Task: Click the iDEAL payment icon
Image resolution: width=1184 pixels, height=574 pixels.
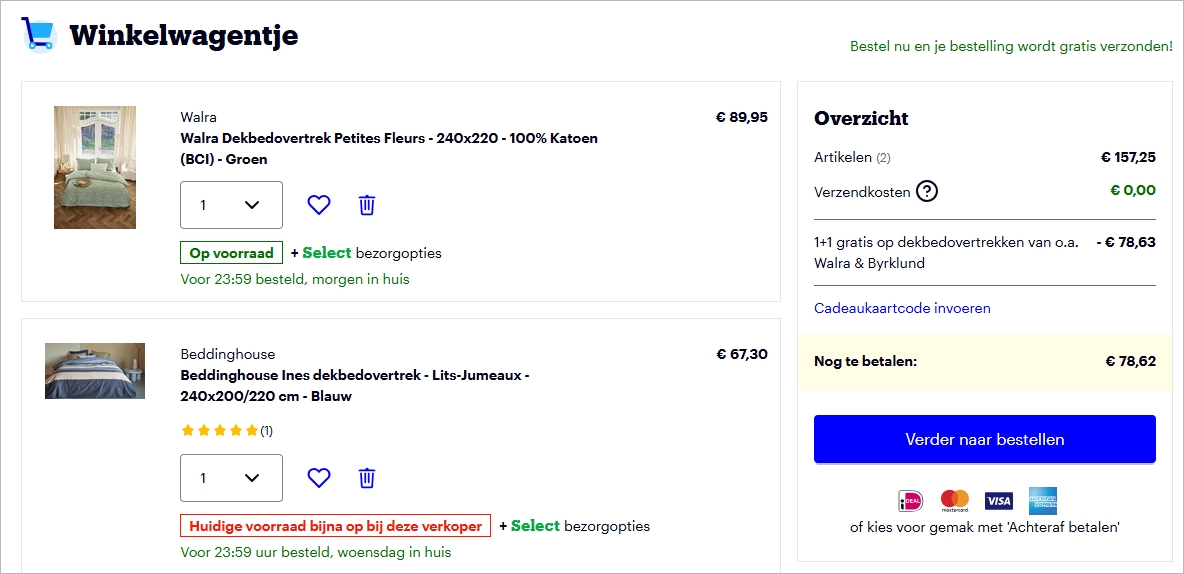Action: pyautogui.click(x=910, y=500)
